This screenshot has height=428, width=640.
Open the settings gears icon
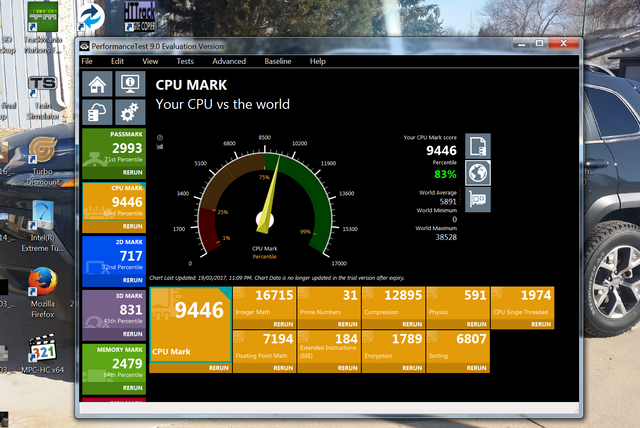[130, 112]
